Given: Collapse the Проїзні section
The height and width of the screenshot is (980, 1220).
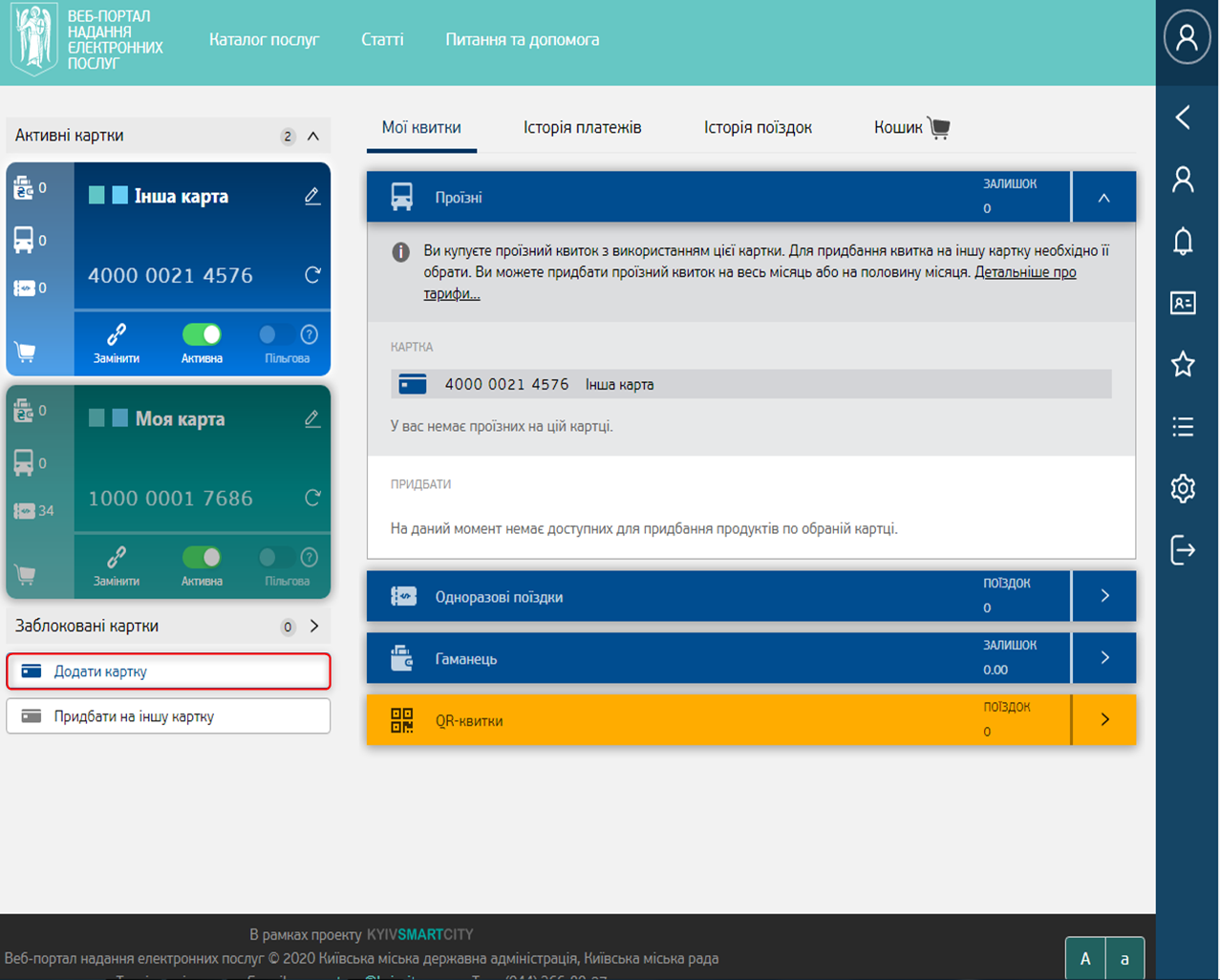Looking at the screenshot, I should (x=1103, y=198).
